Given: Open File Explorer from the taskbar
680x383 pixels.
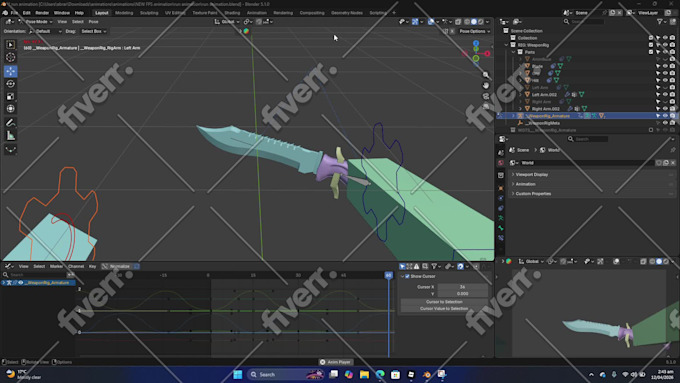Looking at the screenshot, I should click(364, 374).
